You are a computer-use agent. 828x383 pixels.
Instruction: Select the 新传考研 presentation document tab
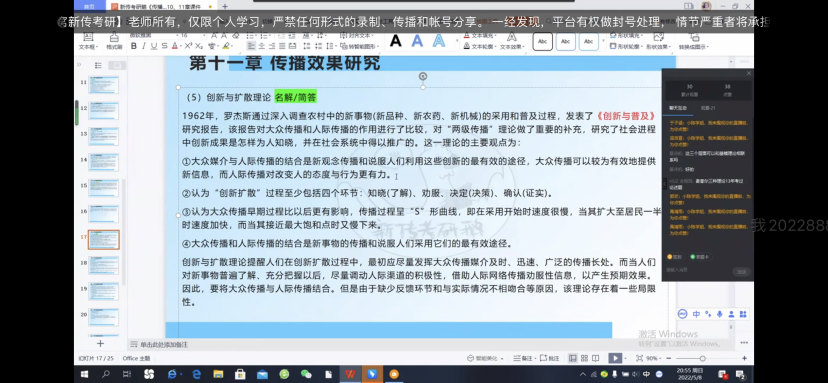point(162,6)
